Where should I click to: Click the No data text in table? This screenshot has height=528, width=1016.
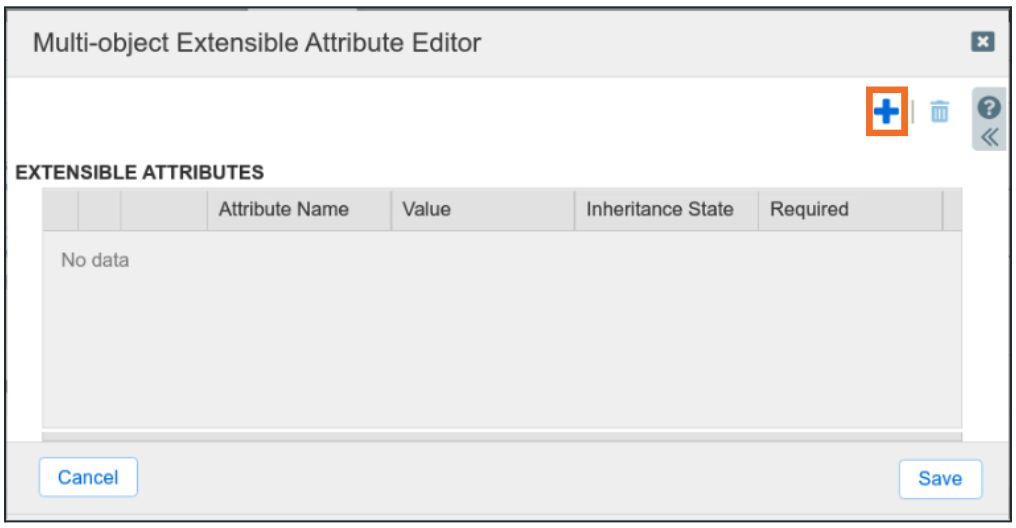point(95,261)
